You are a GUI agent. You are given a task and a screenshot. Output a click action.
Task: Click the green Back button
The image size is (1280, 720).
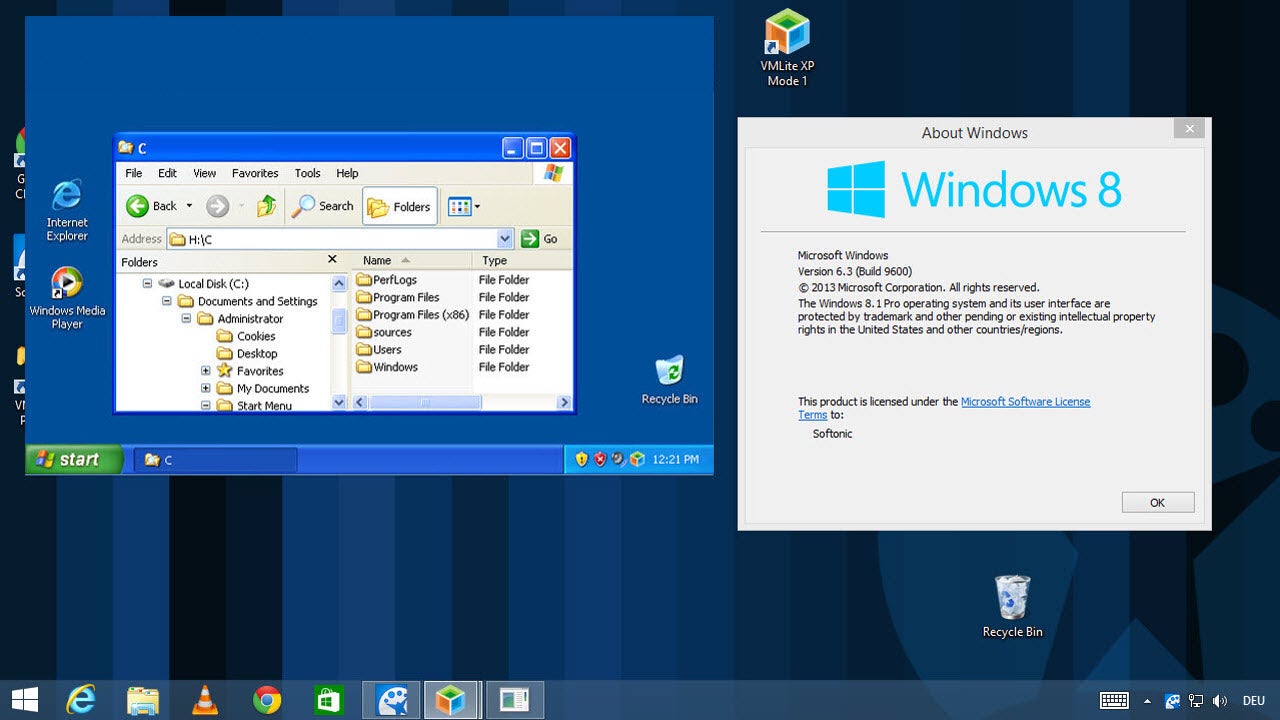pyautogui.click(x=139, y=206)
